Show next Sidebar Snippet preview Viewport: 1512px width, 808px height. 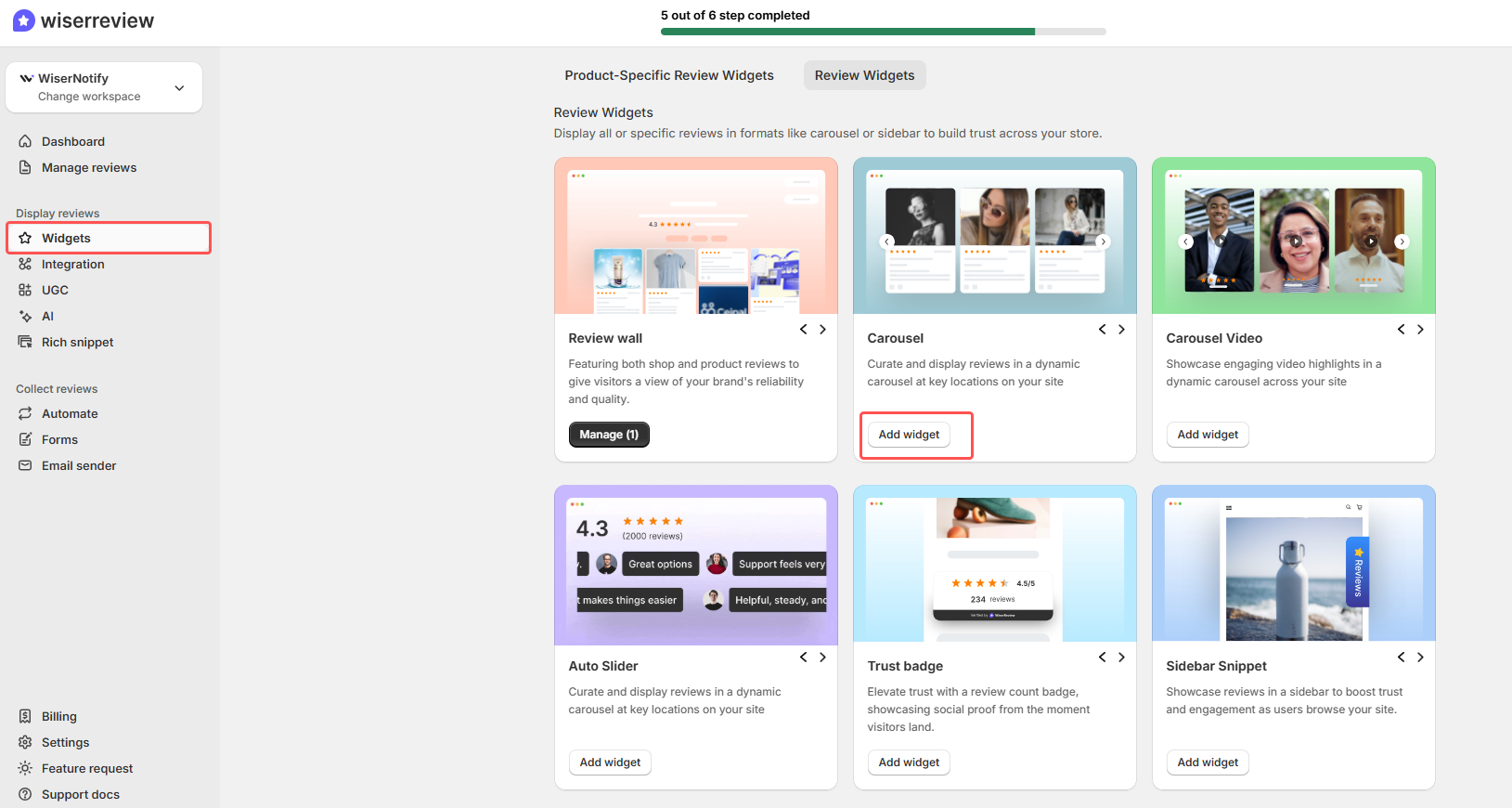[1420, 657]
